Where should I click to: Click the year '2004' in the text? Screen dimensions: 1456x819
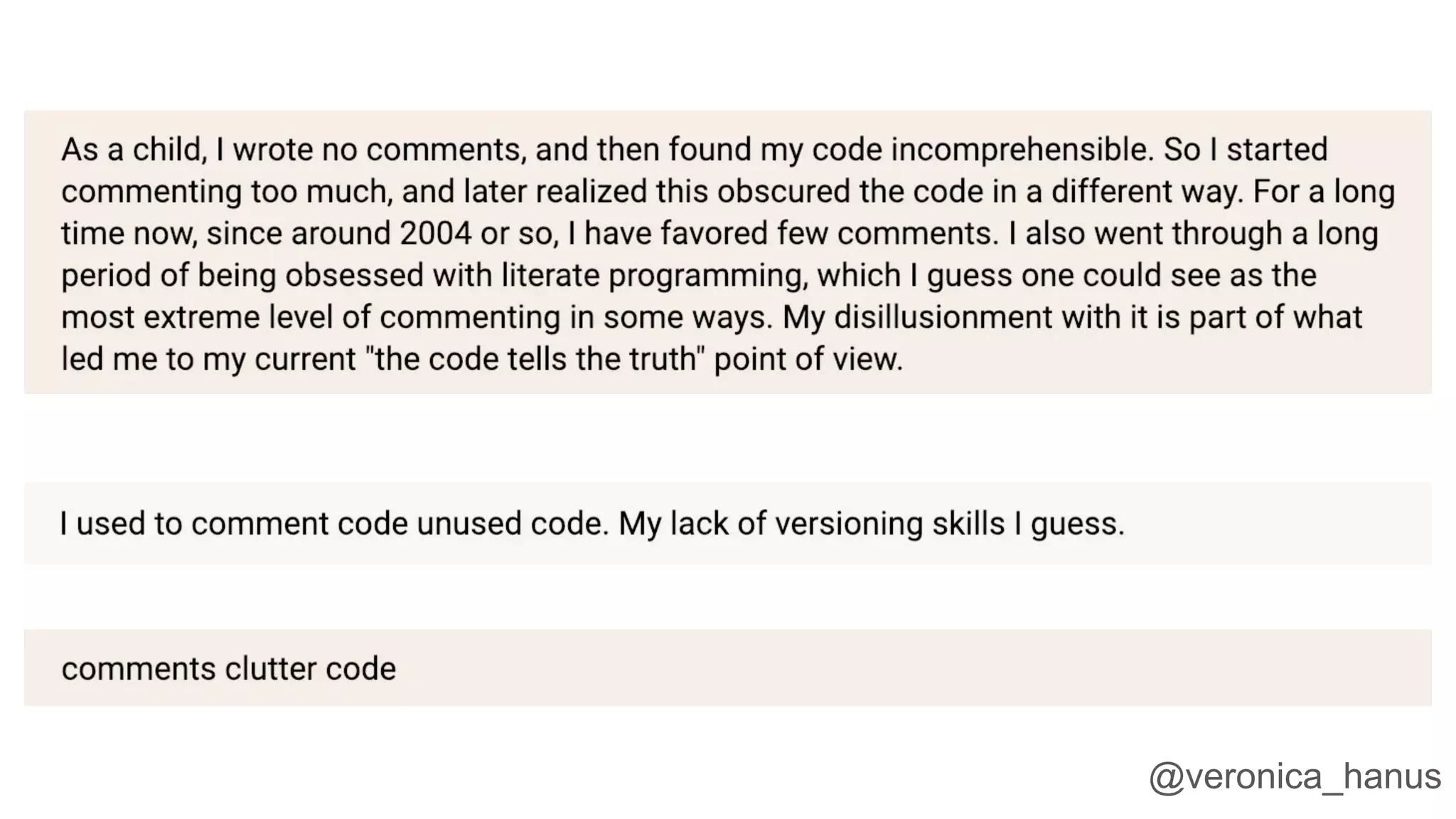coord(435,233)
